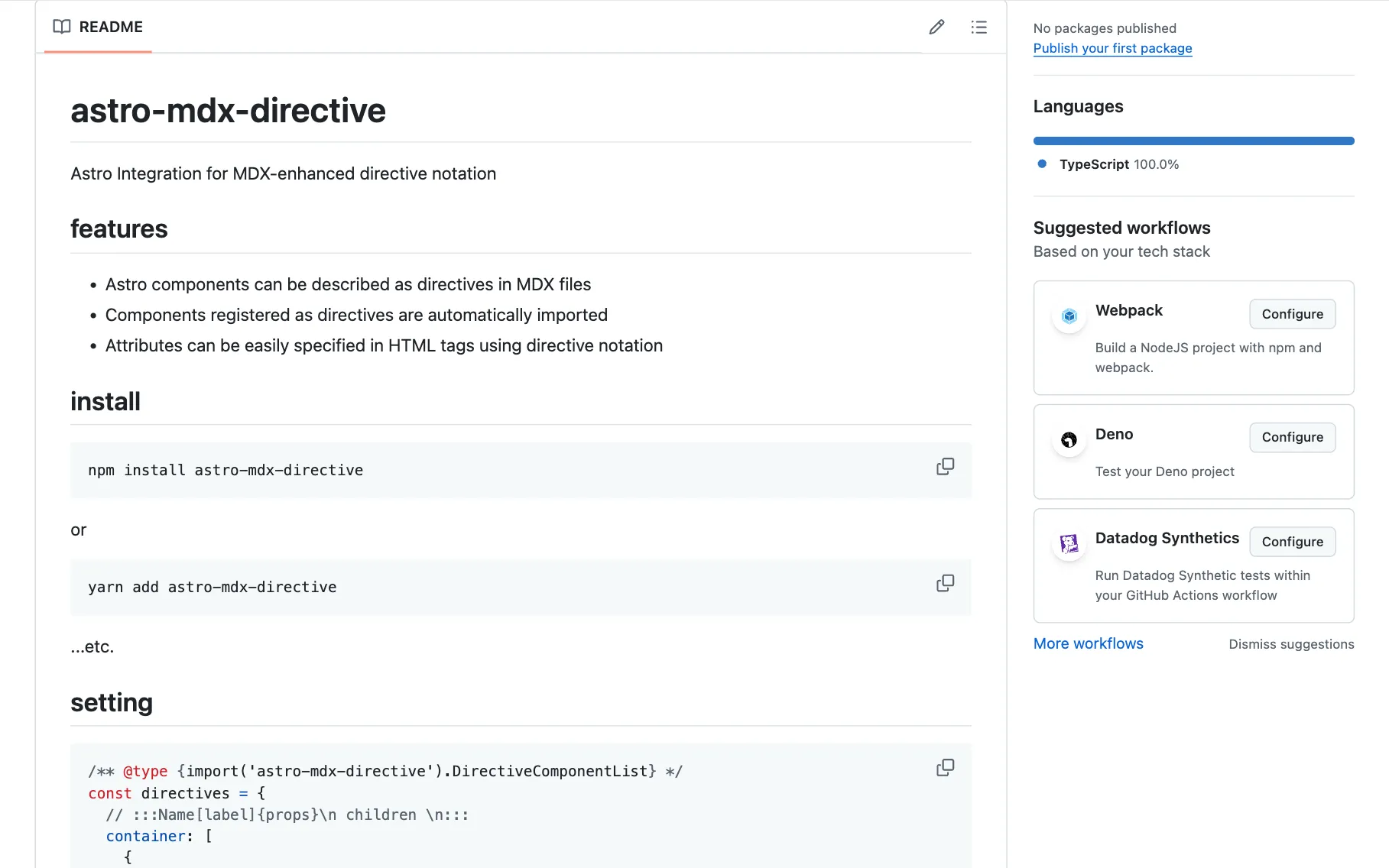Click the pencil icon to edit README
This screenshot has height=868, width=1389.
pos(936,28)
